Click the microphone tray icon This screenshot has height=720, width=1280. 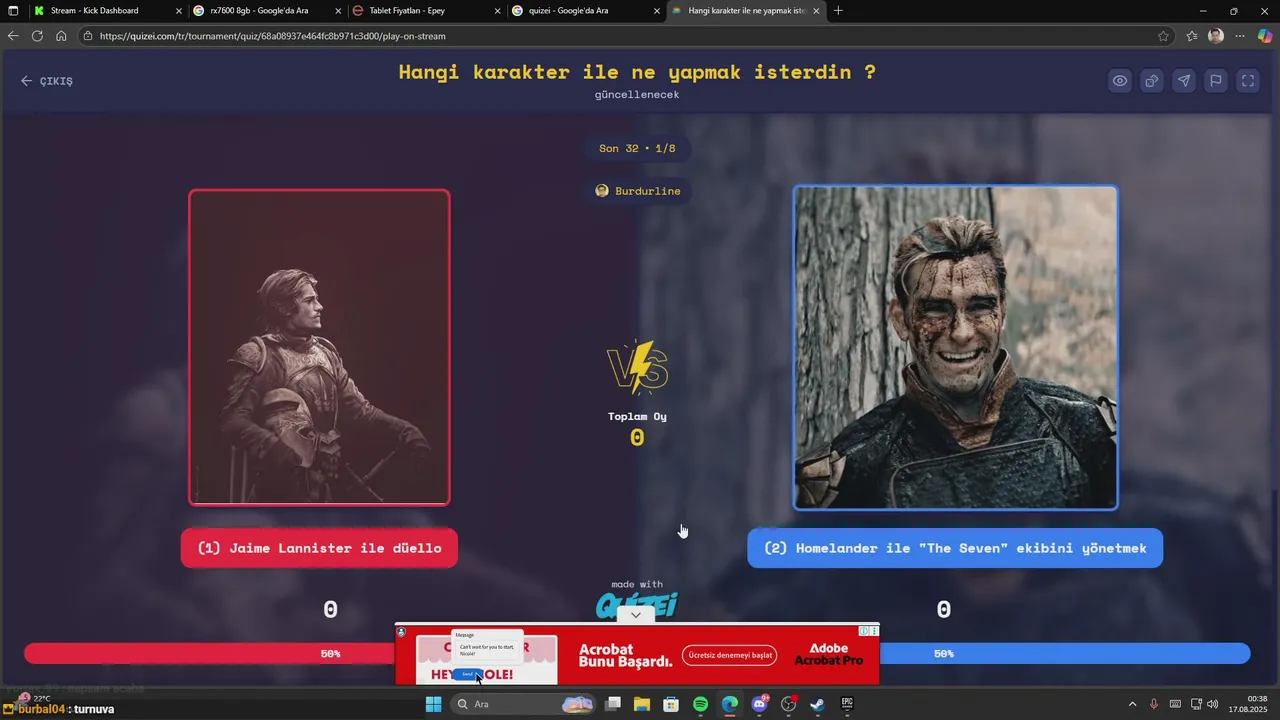coord(1154,704)
